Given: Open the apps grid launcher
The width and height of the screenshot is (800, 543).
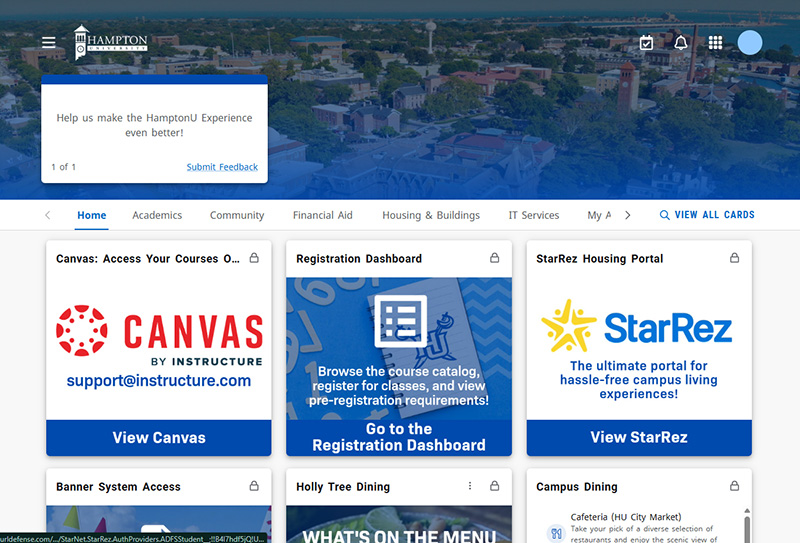Looking at the screenshot, I should click(715, 43).
